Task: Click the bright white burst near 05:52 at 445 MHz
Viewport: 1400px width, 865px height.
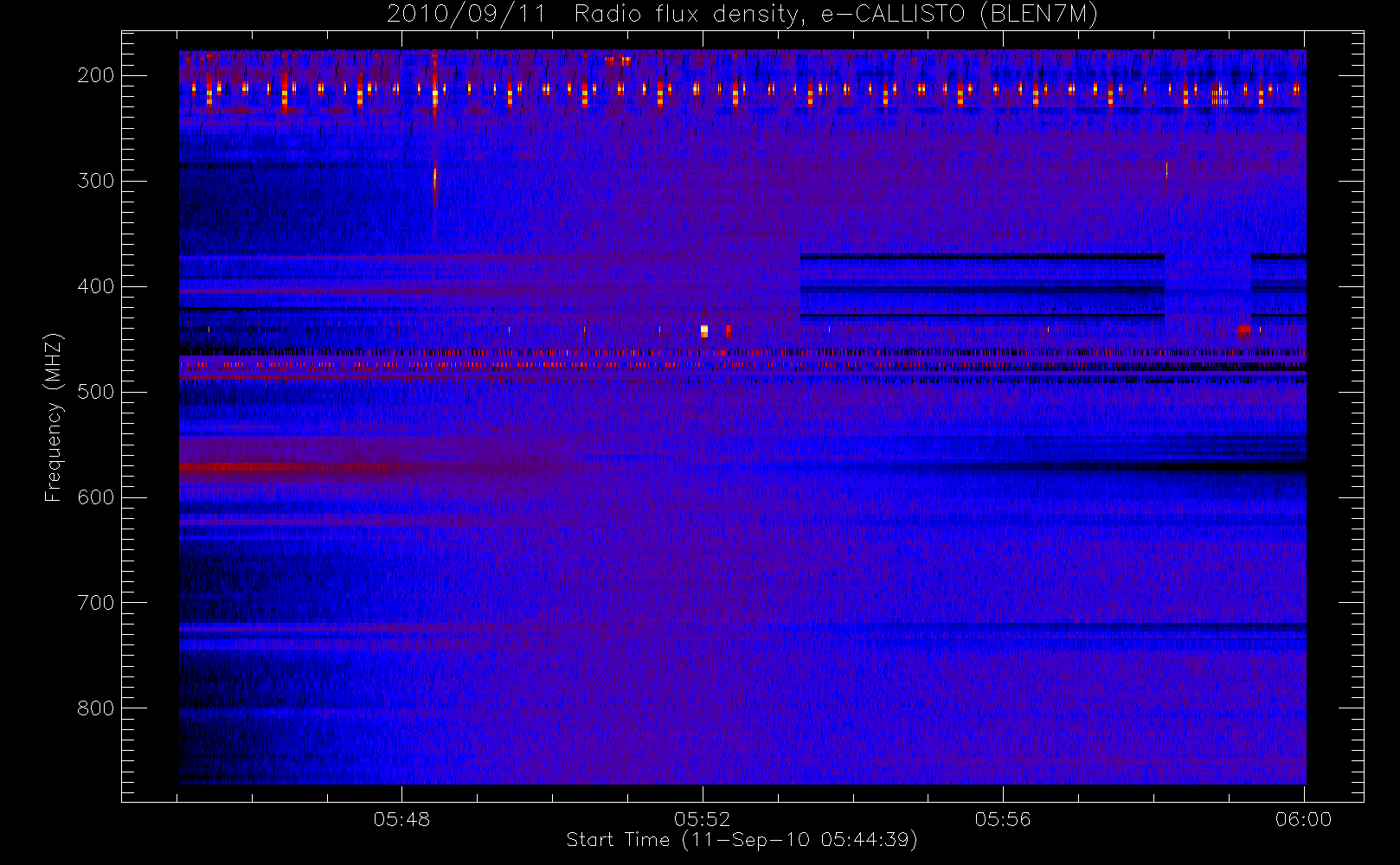Action: click(x=704, y=330)
